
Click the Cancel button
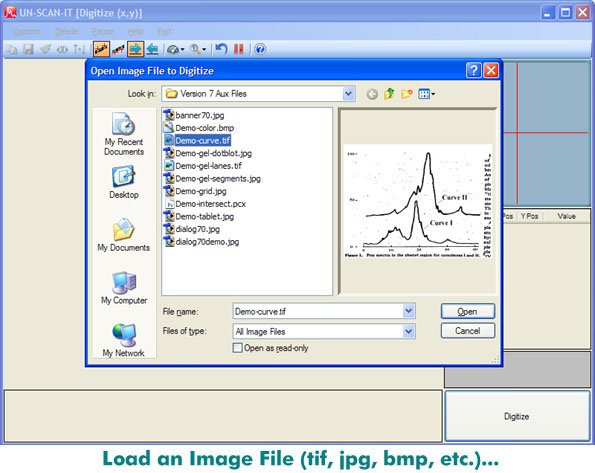point(468,331)
